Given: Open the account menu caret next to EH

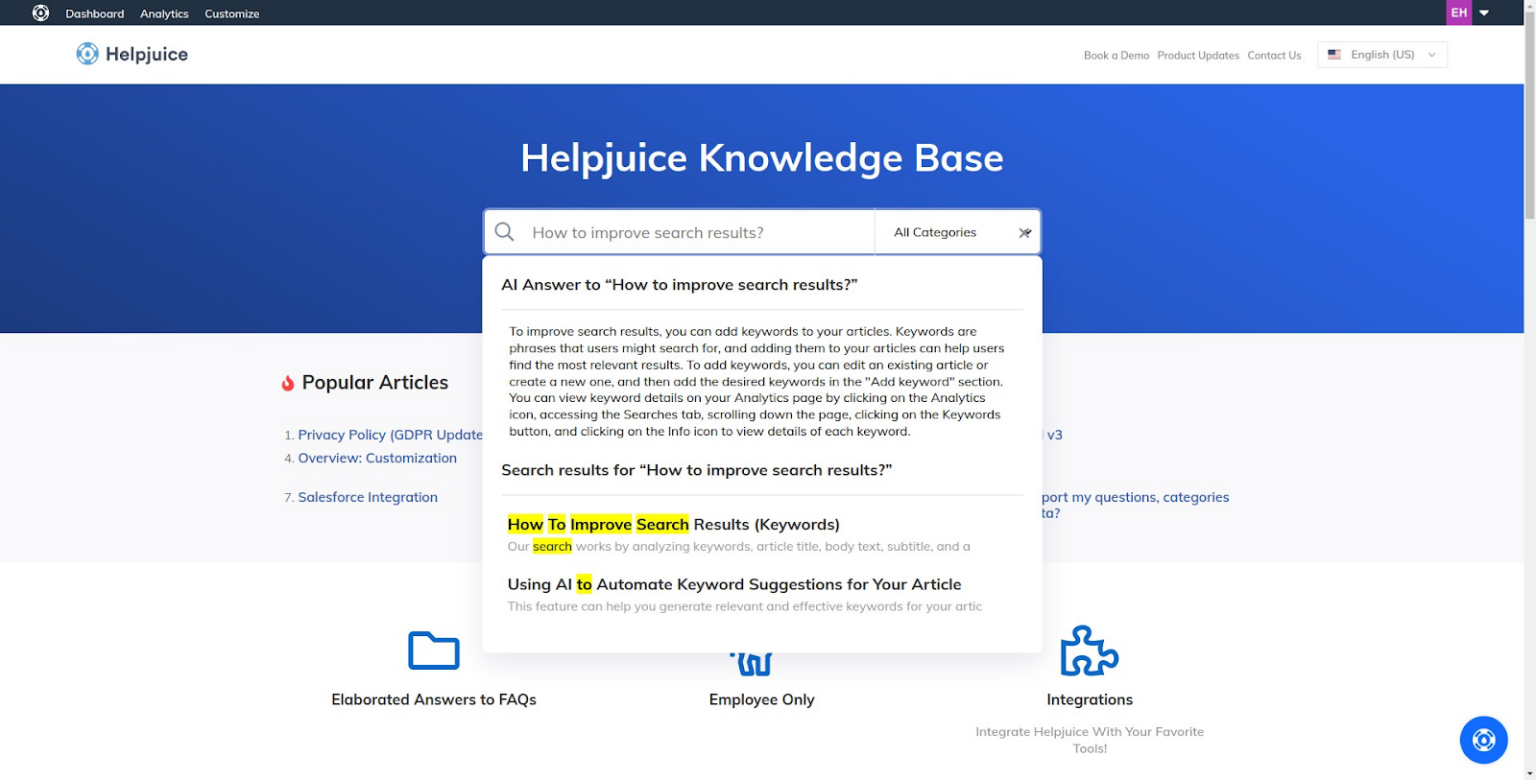Looking at the screenshot, I should (x=1483, y=12).
